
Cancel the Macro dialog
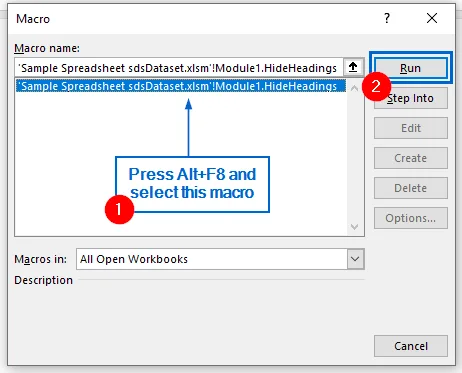pyautogui.click(x=411, y=346)
